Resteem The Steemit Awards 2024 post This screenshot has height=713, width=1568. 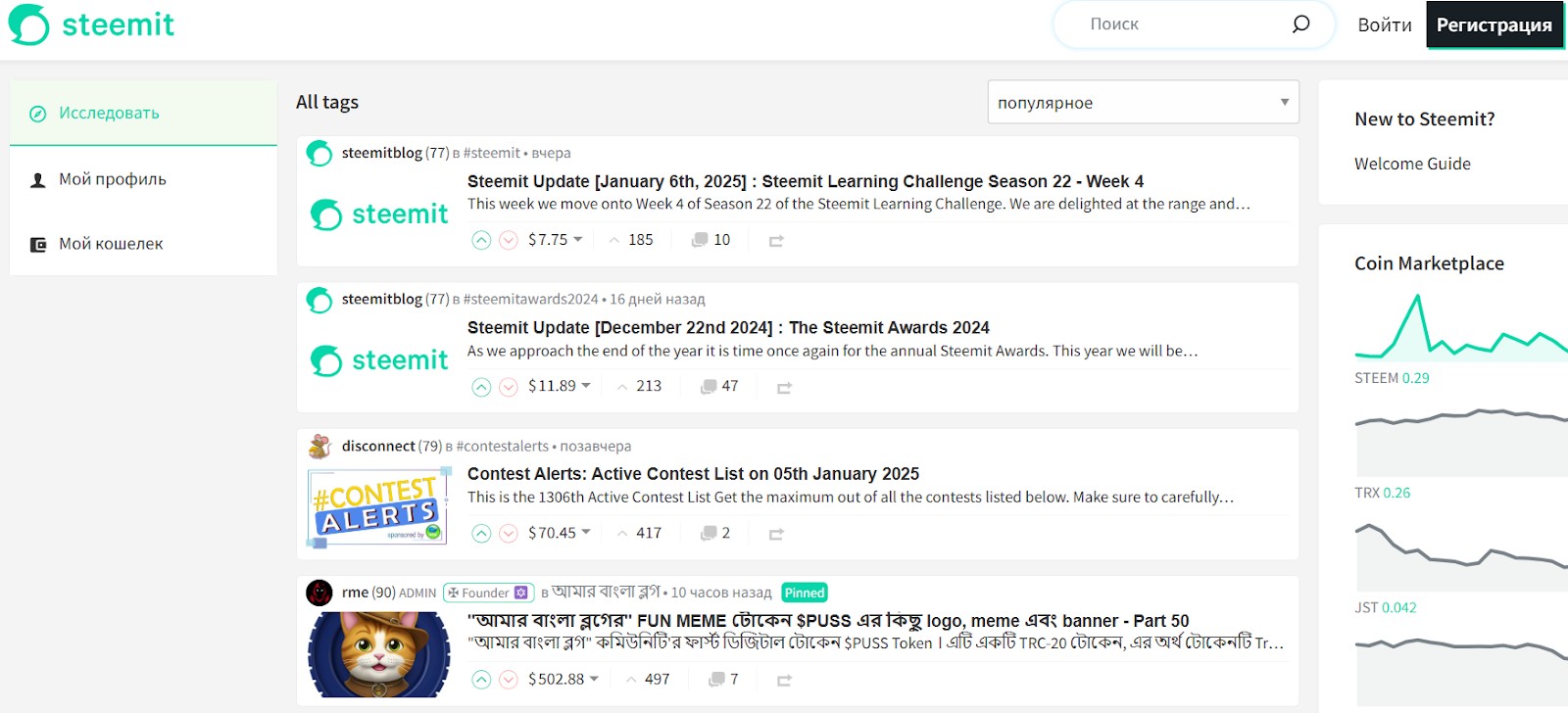(x=784, y=388)
